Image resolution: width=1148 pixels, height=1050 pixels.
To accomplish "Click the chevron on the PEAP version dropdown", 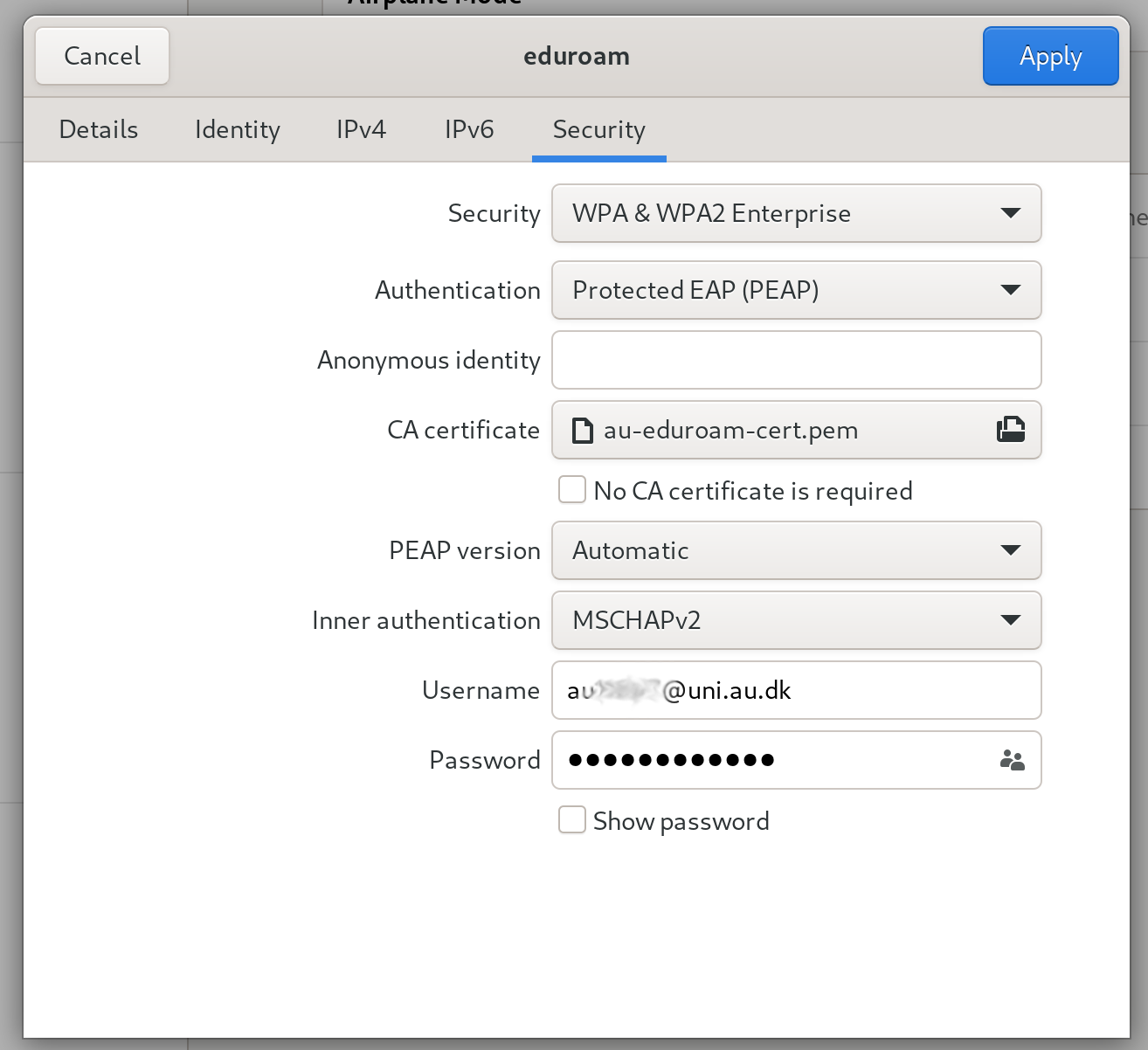I will coord(1011,550).
